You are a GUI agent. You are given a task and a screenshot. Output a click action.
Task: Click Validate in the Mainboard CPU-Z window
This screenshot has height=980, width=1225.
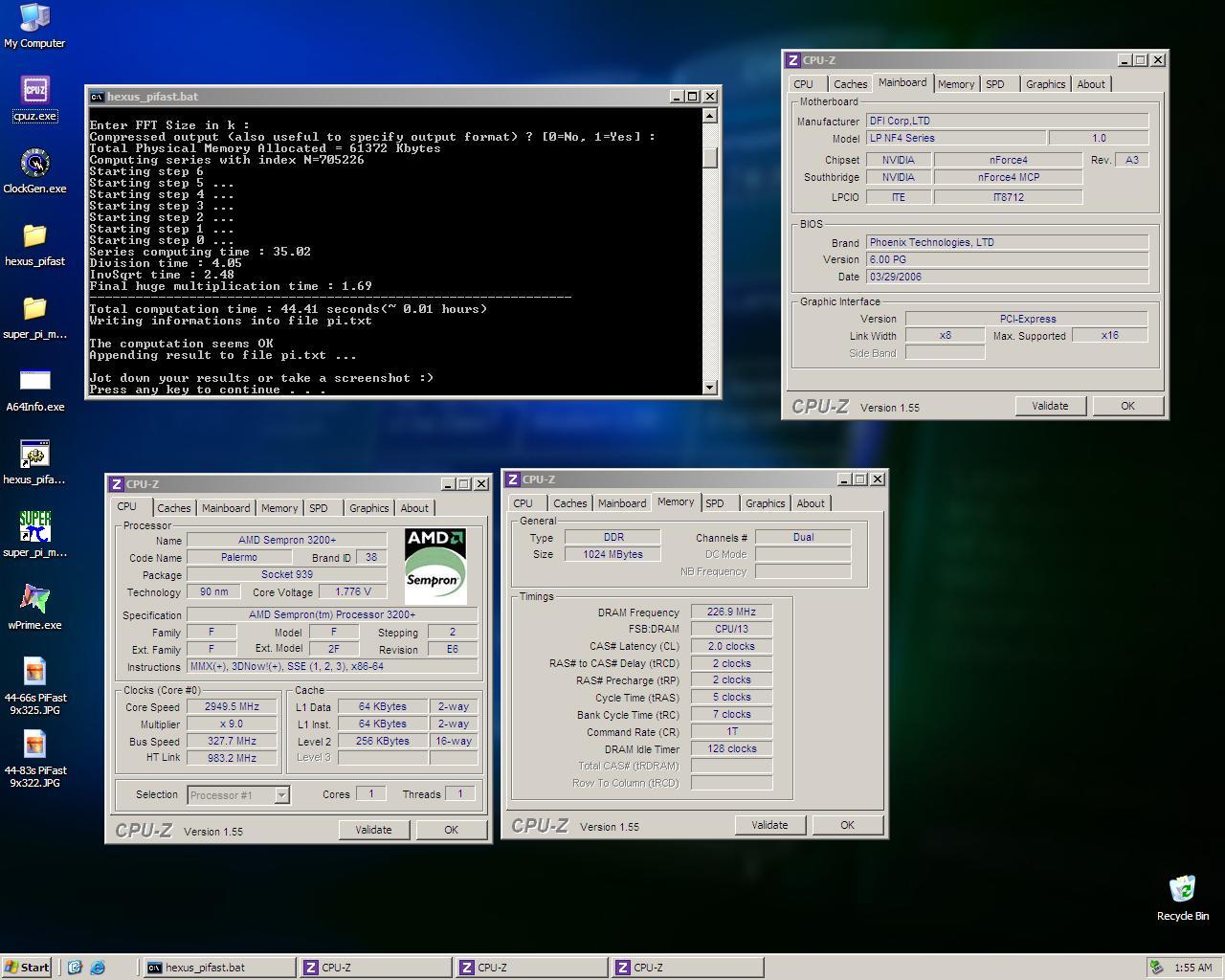coord(1050,406)
